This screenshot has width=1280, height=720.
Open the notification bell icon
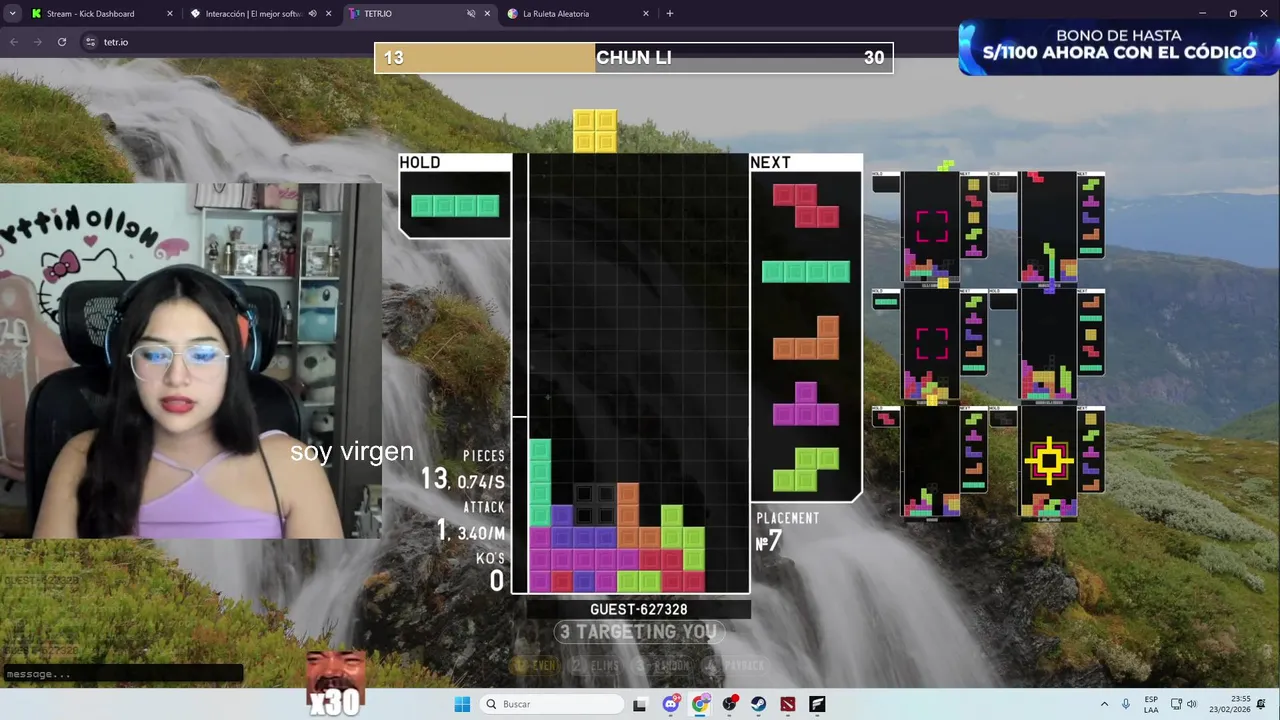click(x=1262, y=704)
